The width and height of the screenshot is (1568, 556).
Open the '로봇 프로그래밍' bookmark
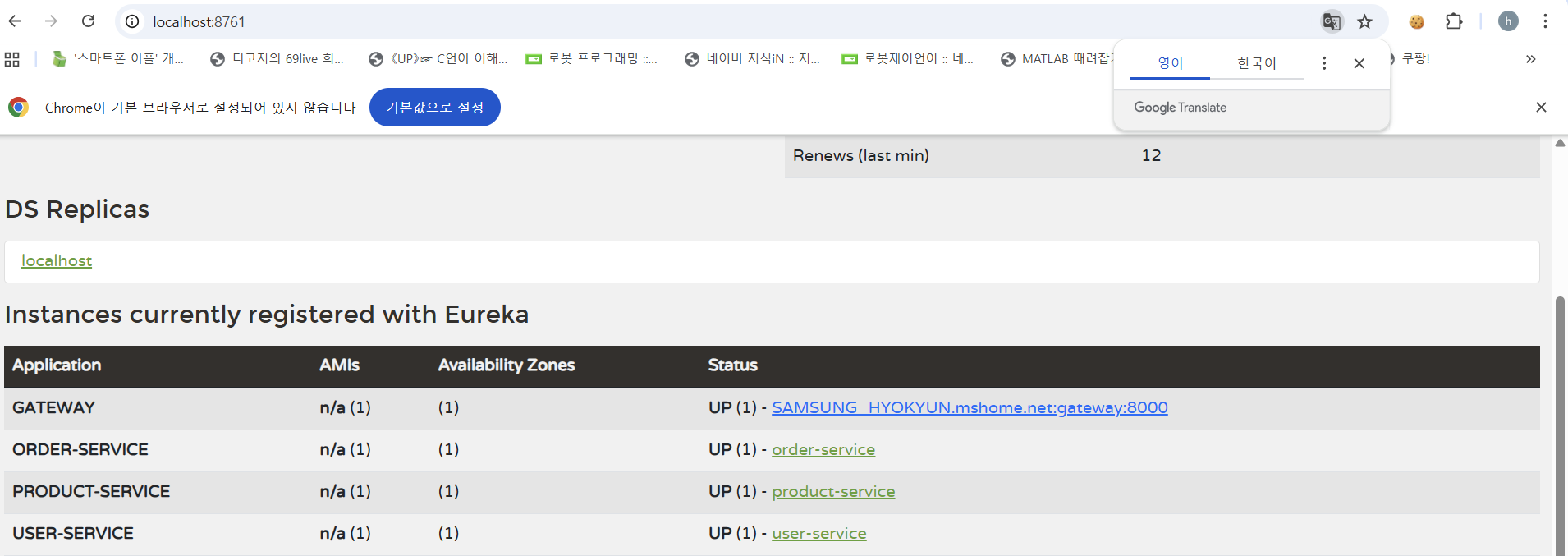click(592, 59)
